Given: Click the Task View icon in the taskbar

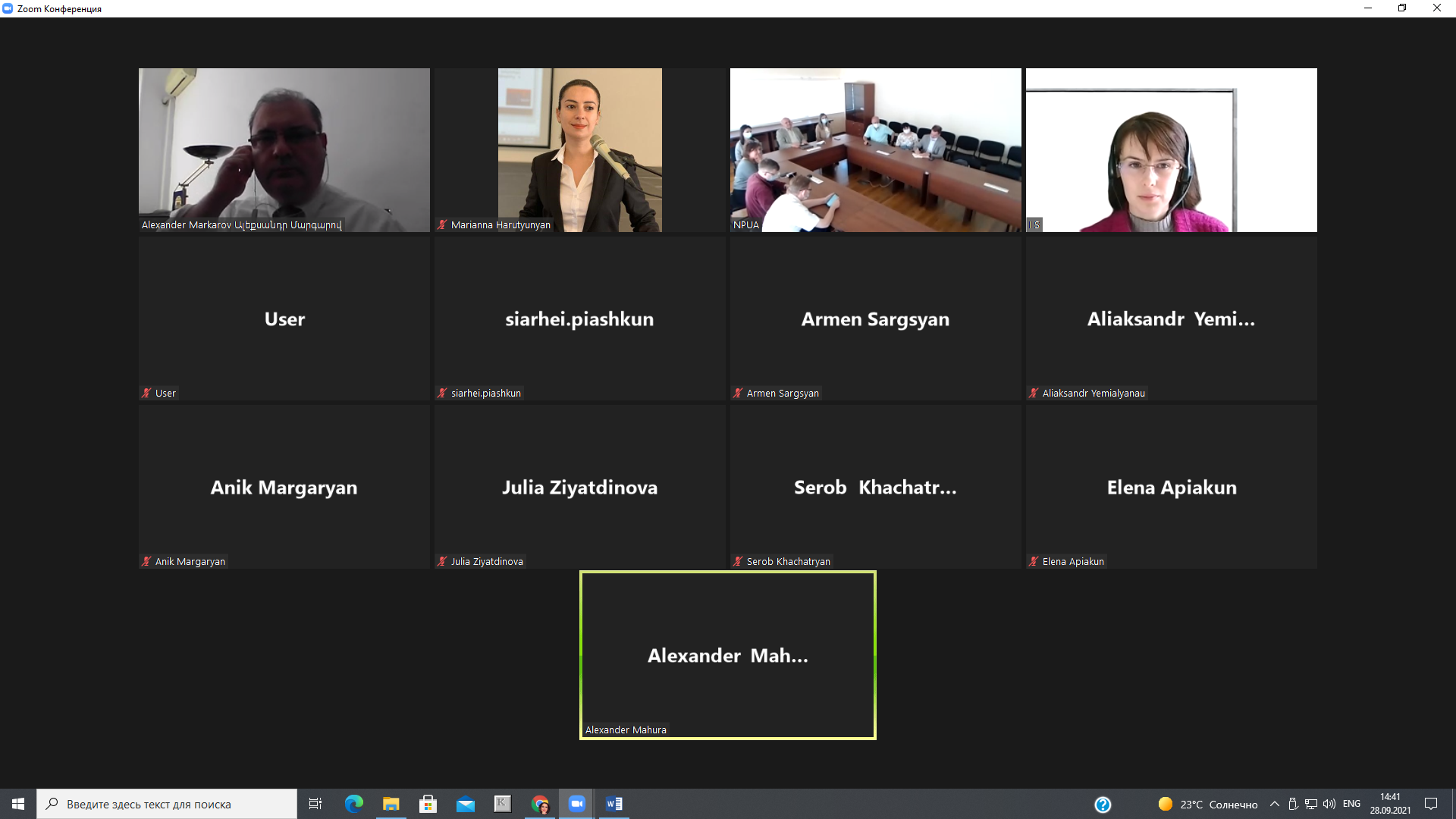Looking at the screenshot, I should coord(315,804).
